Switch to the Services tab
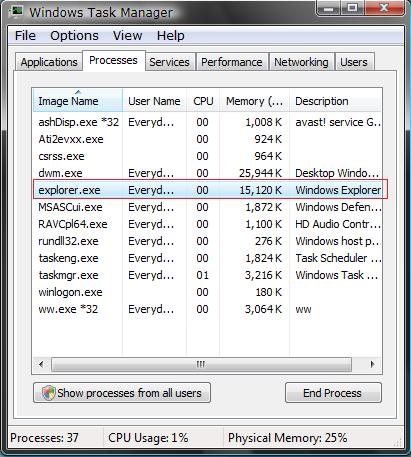 (x=169, y=62)
